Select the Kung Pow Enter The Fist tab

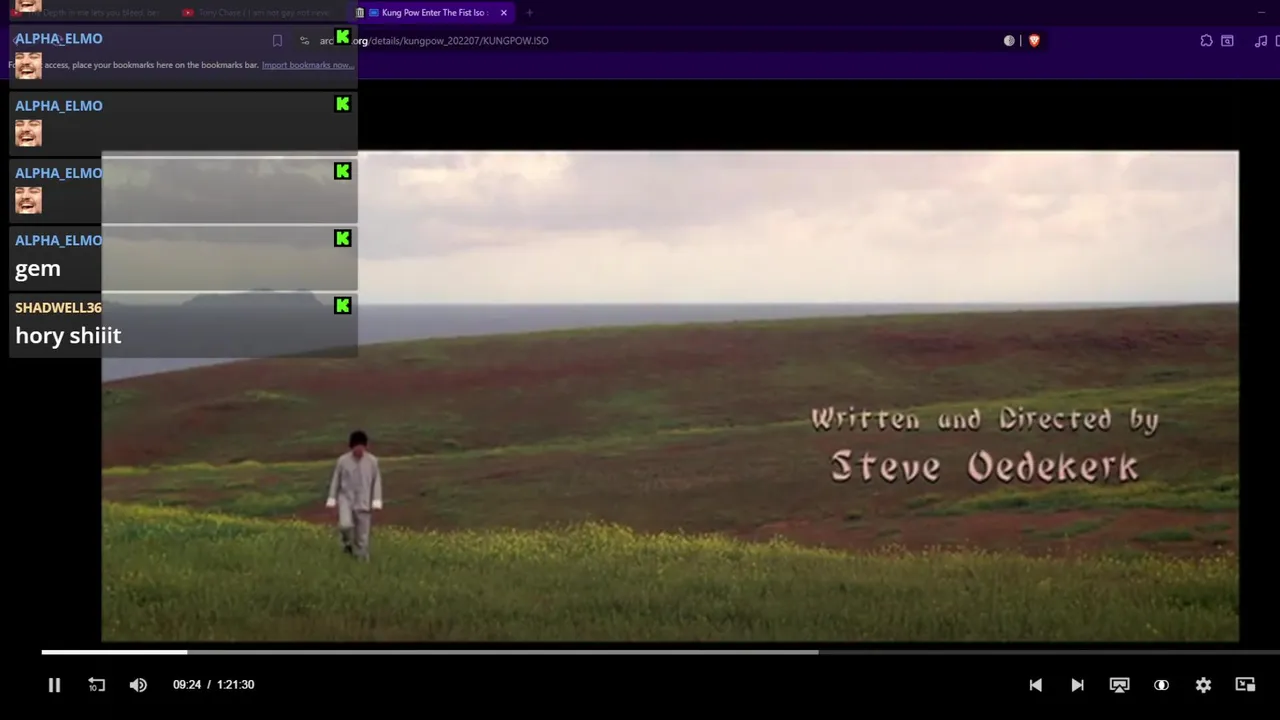(433, 13)
